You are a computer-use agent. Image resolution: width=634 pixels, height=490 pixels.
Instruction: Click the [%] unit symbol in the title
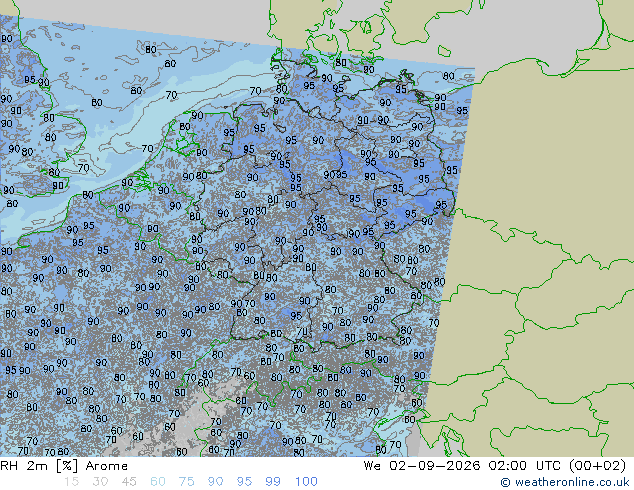[67, 466]
